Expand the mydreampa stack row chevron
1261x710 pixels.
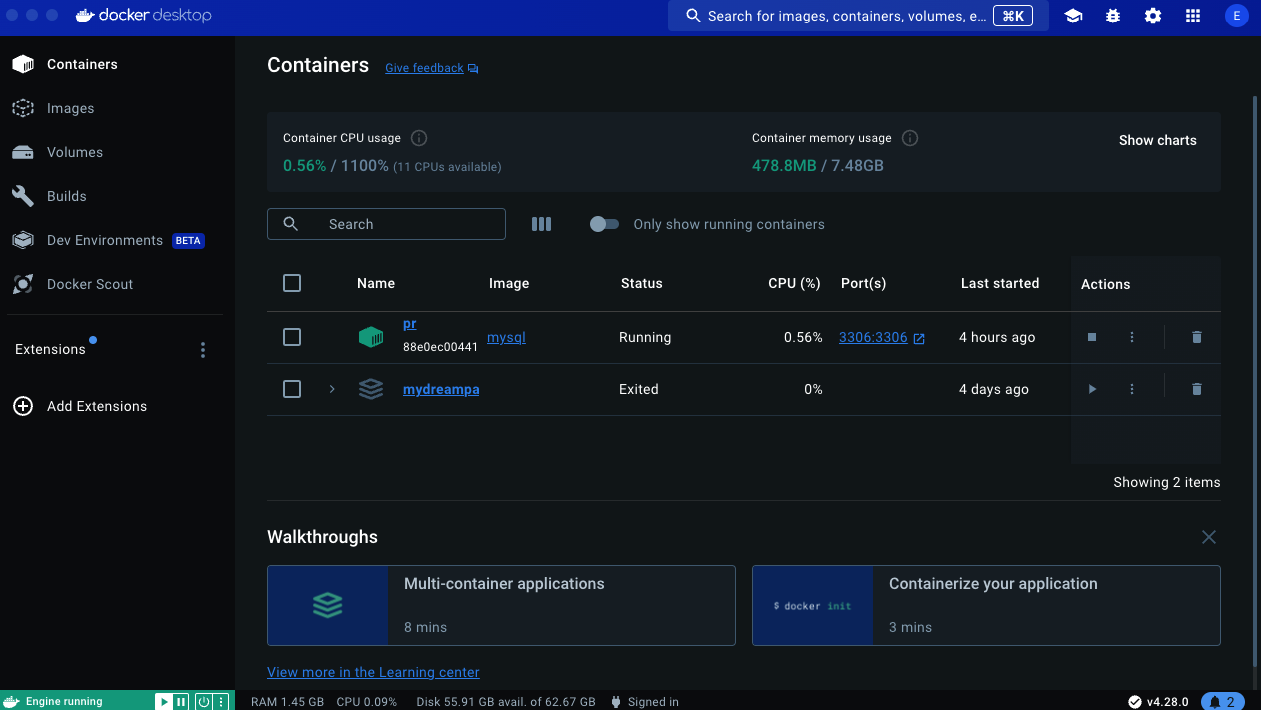tap(332, 390)
